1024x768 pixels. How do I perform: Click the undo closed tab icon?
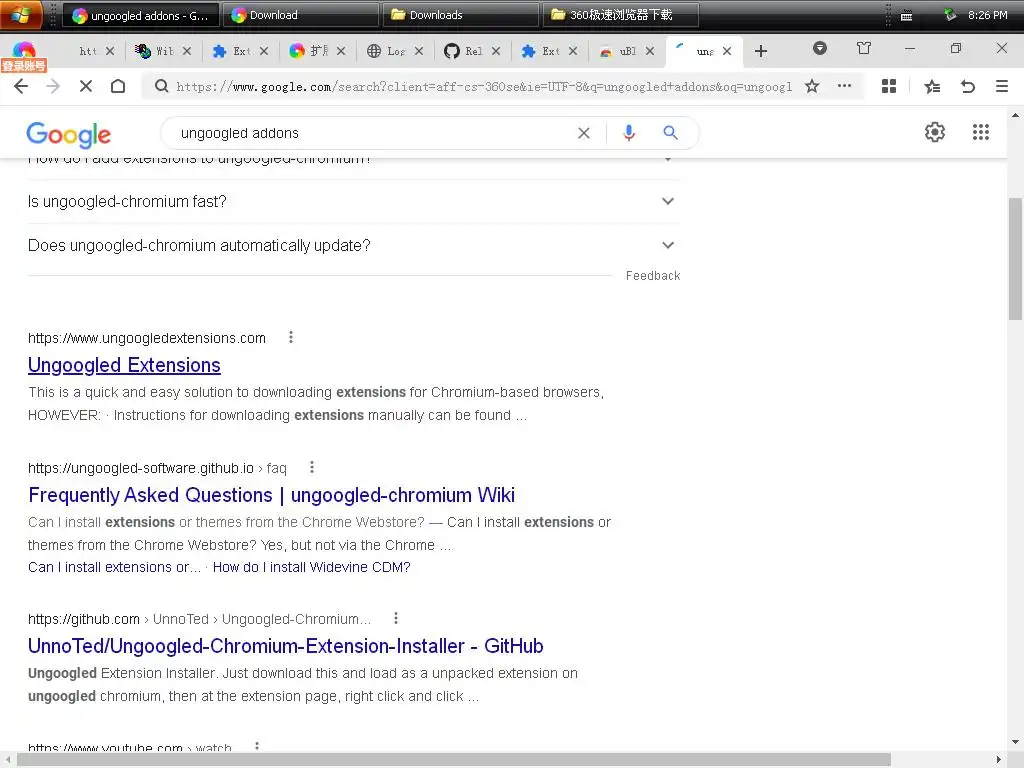968,86
